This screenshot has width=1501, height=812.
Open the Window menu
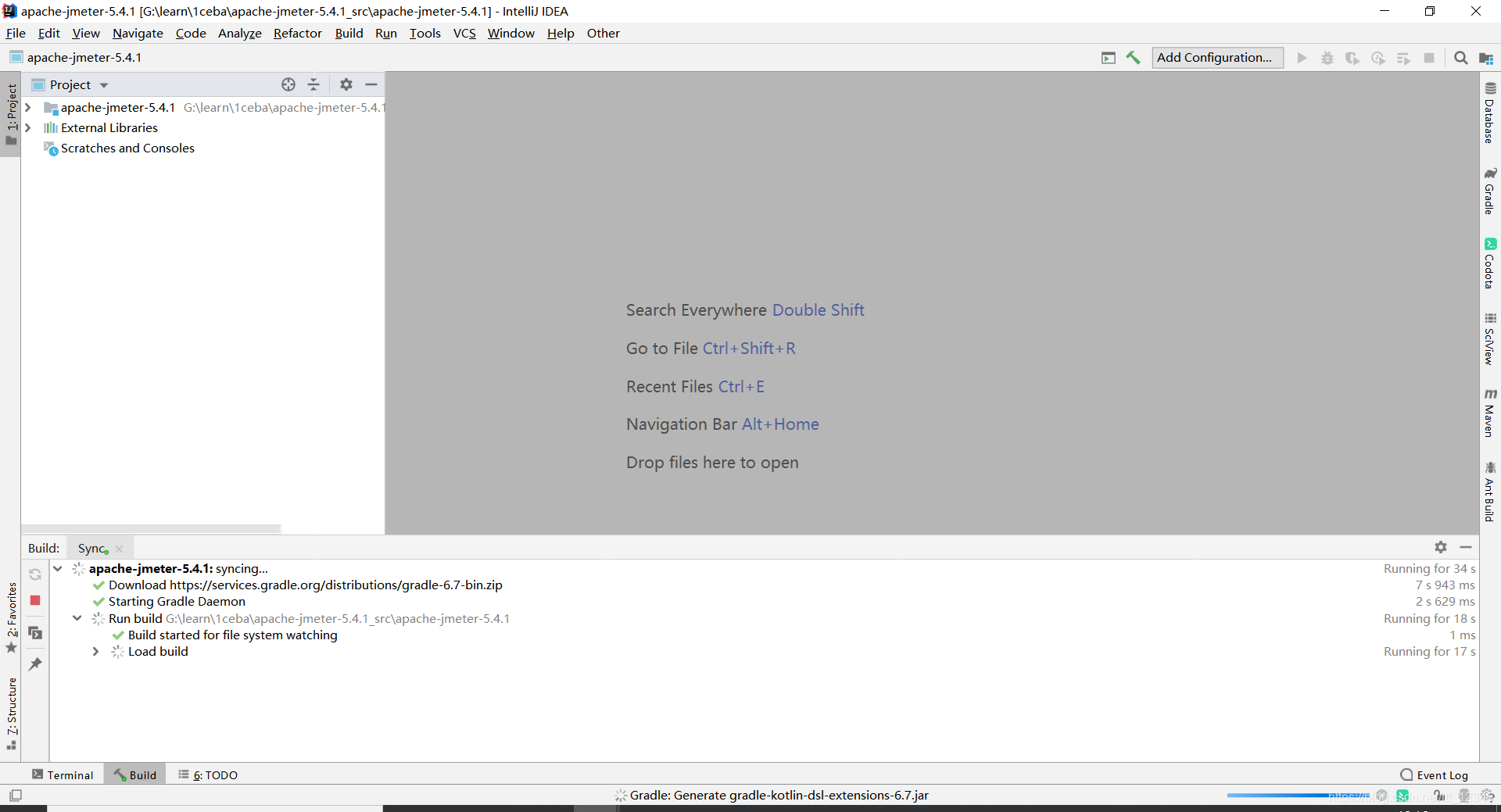(510, 33)
